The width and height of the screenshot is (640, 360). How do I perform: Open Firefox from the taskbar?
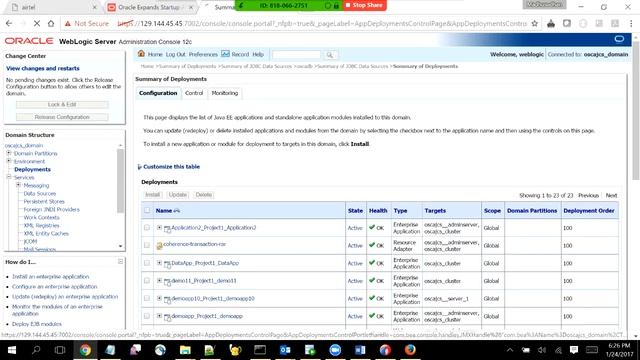(x=410, y=350)
